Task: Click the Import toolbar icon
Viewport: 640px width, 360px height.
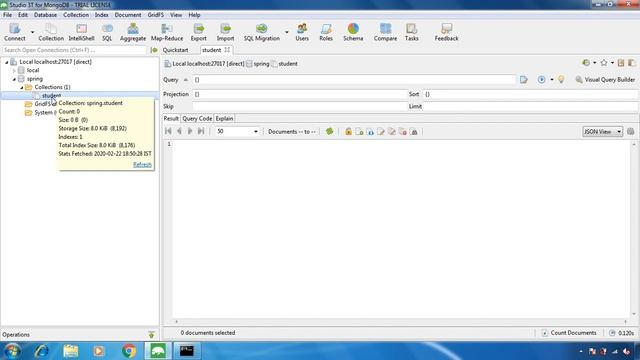Action: coord(225,32)
